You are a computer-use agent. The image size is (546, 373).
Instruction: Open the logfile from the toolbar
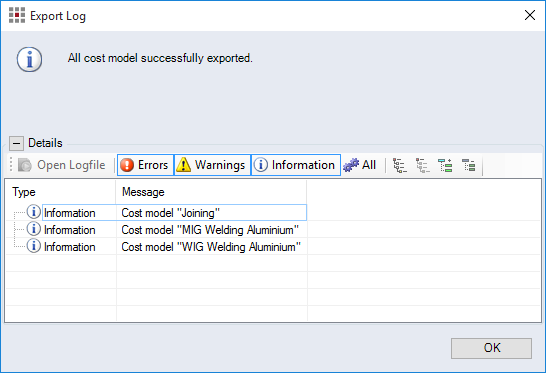[x=62, y=165]
